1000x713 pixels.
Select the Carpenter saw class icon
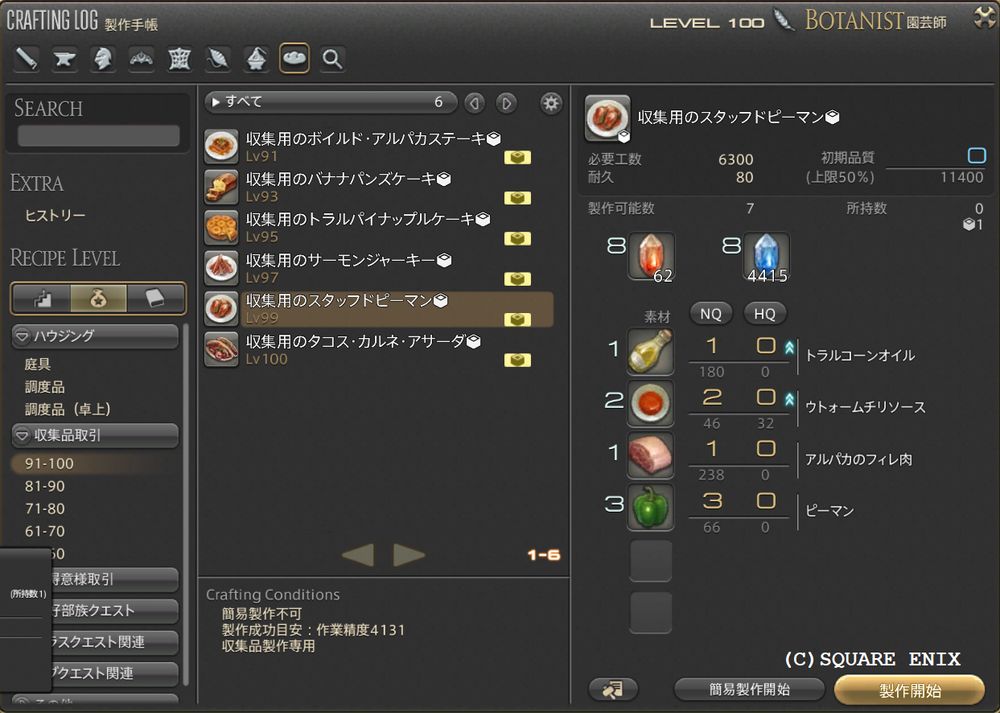click(x=26, y=59)
